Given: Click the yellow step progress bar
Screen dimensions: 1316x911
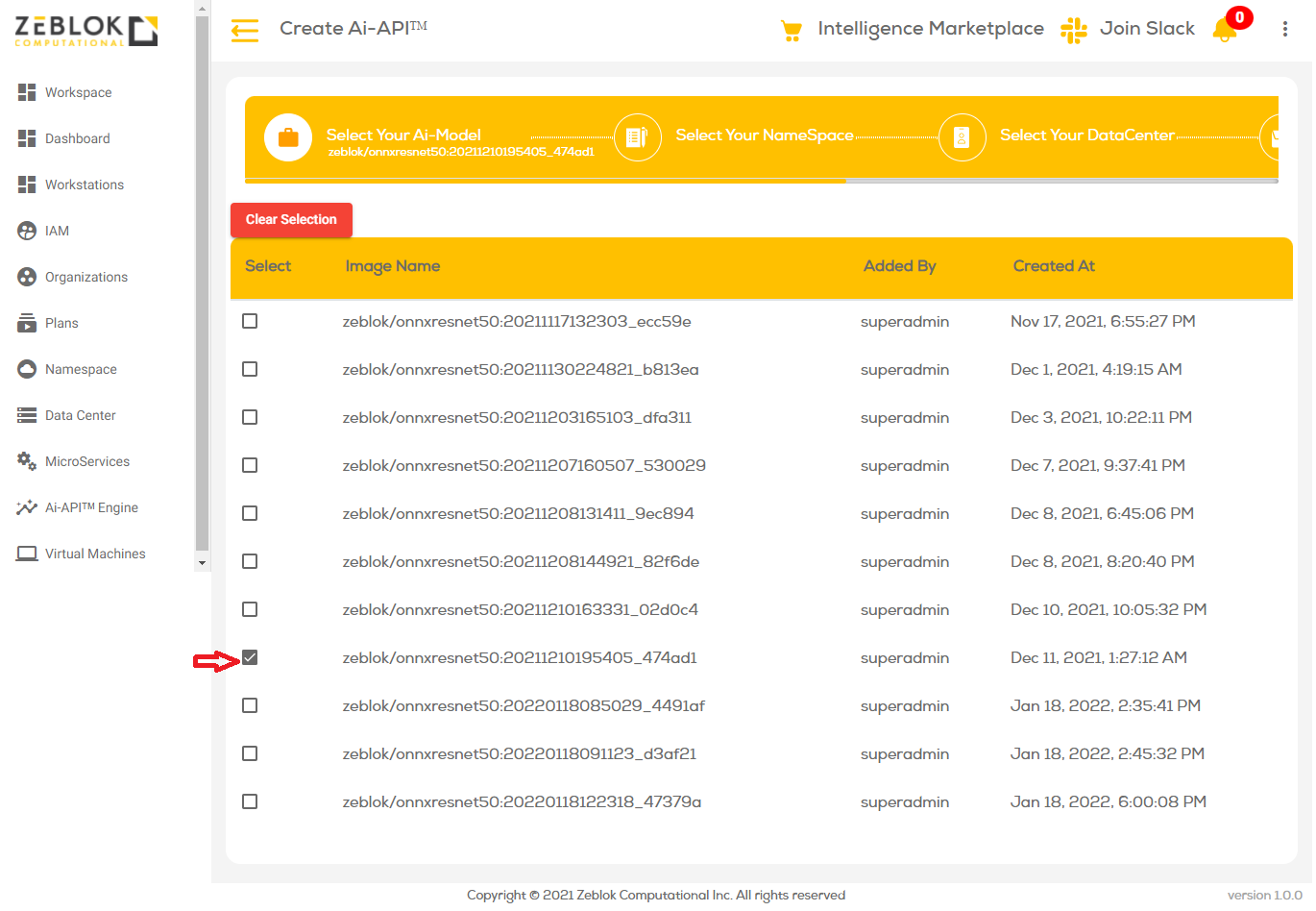Looking at the screenshot, I should tap(545, 180).
